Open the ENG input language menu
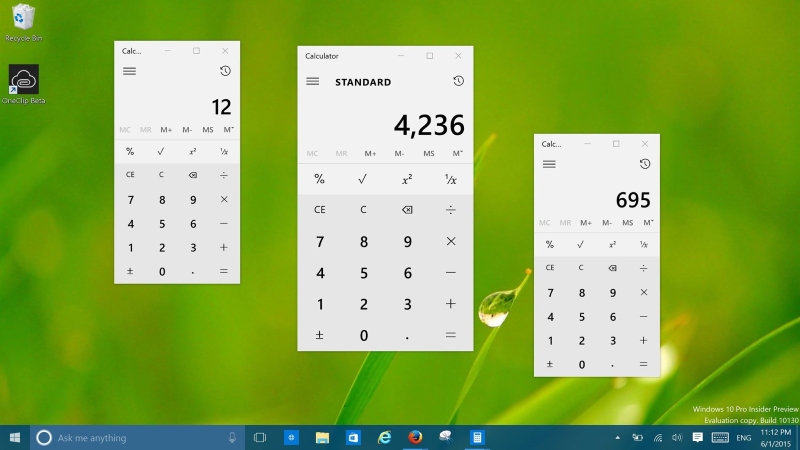Image resolution: width=800 pixels, height=450 pixels. pos(744,438)
